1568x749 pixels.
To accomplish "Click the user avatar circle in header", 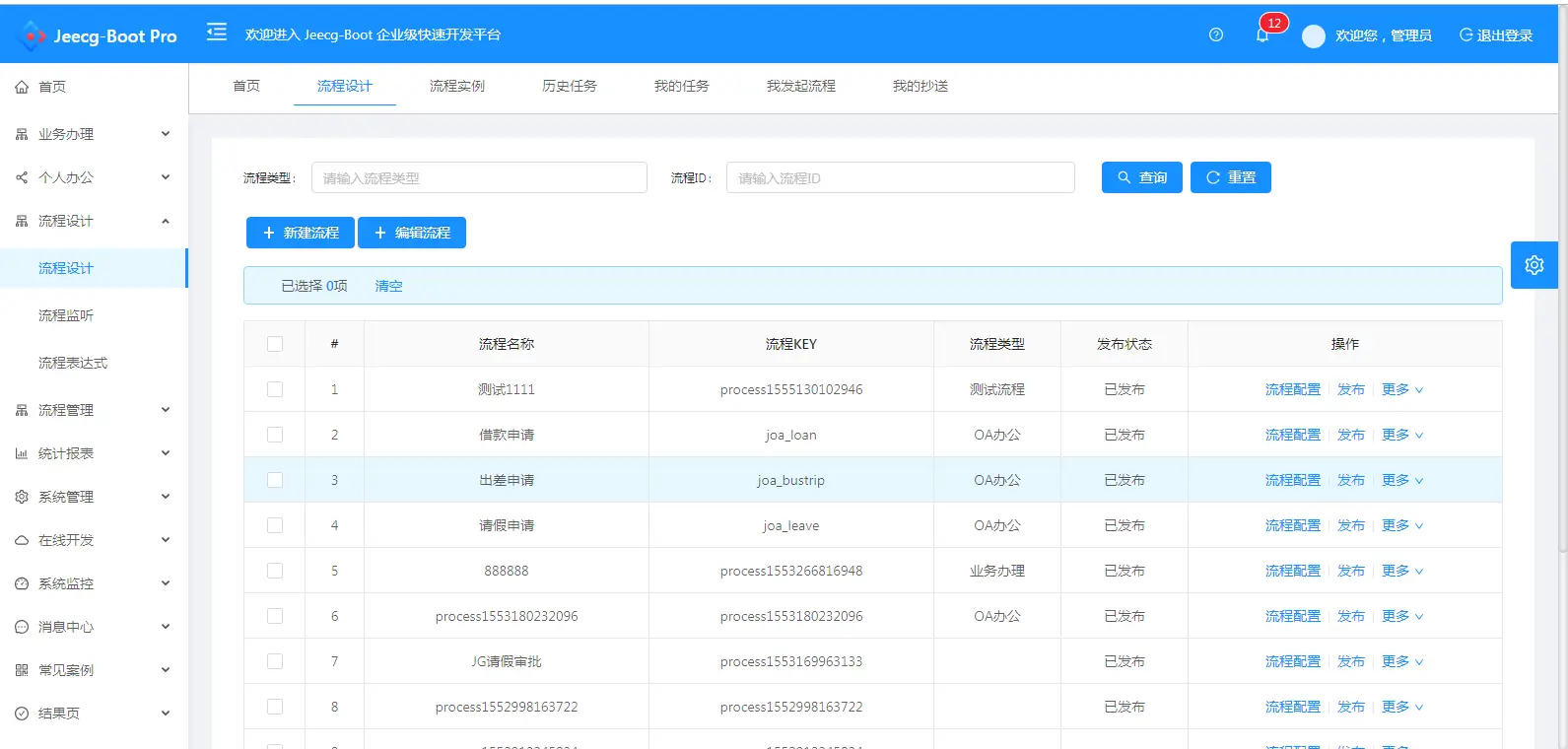I will (x=1314, y=36).
